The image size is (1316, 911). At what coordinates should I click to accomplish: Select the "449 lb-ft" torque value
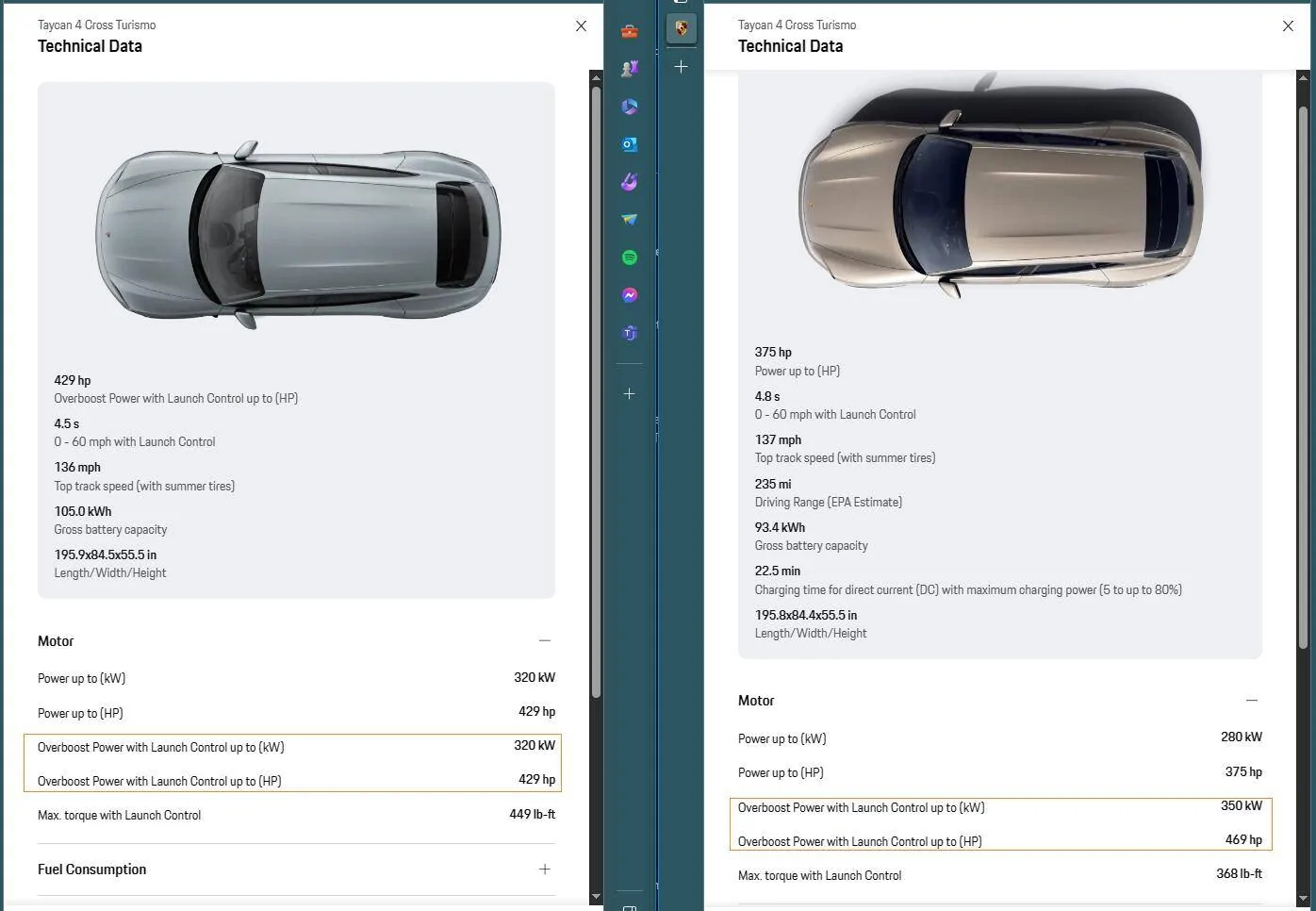tap(533, 814)
